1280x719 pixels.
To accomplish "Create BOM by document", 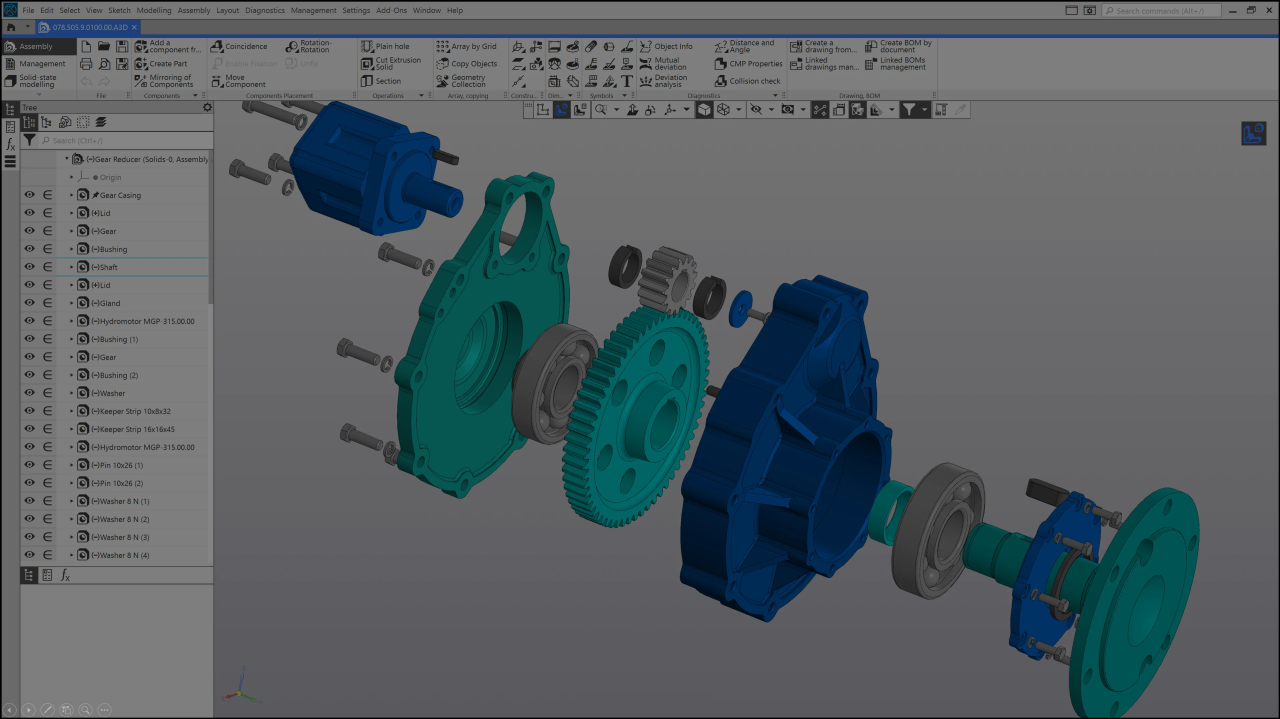I will pos(899,46).
